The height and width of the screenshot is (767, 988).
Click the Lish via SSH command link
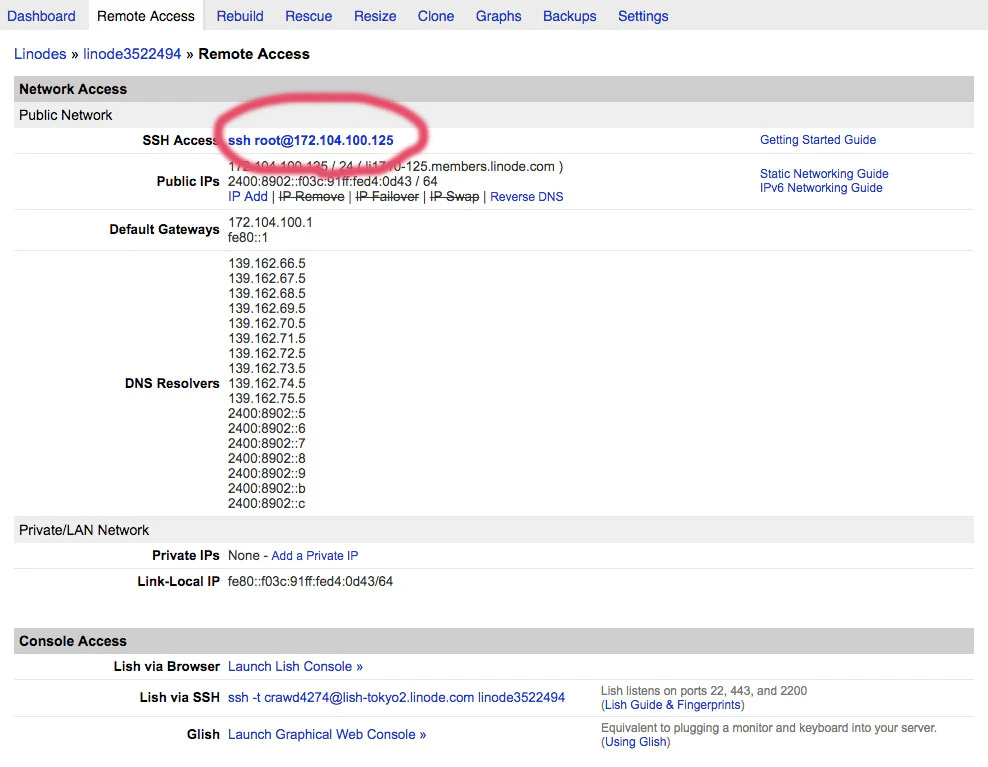coord(396,697)
